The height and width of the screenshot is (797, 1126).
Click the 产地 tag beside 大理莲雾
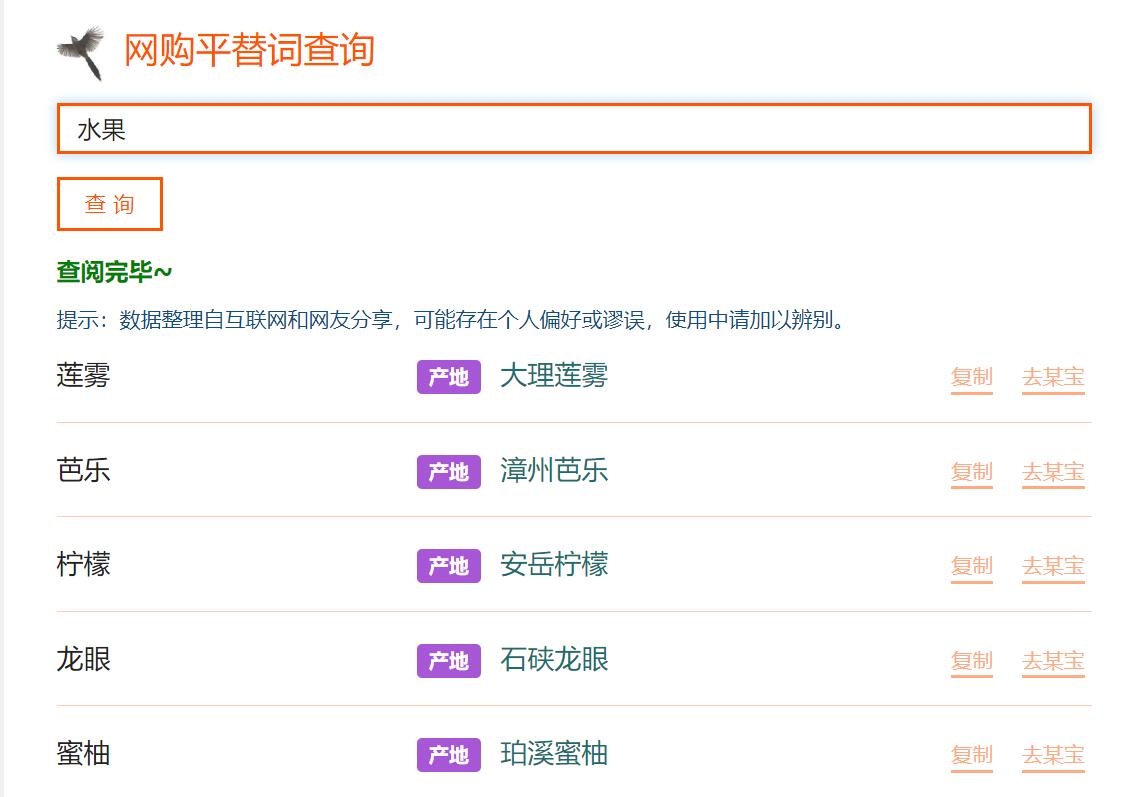coord(448,377)
